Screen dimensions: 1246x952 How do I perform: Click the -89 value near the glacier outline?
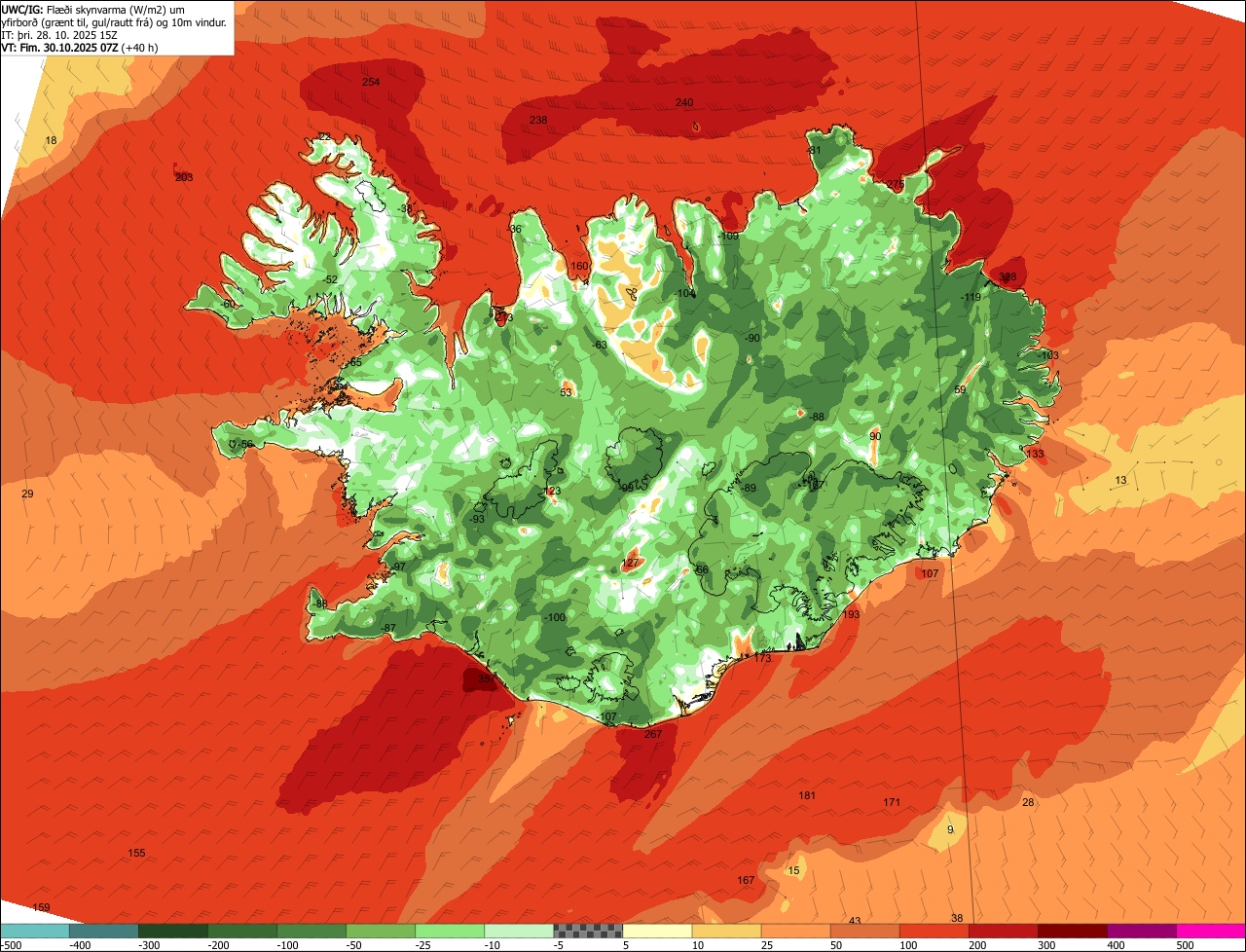749,489
